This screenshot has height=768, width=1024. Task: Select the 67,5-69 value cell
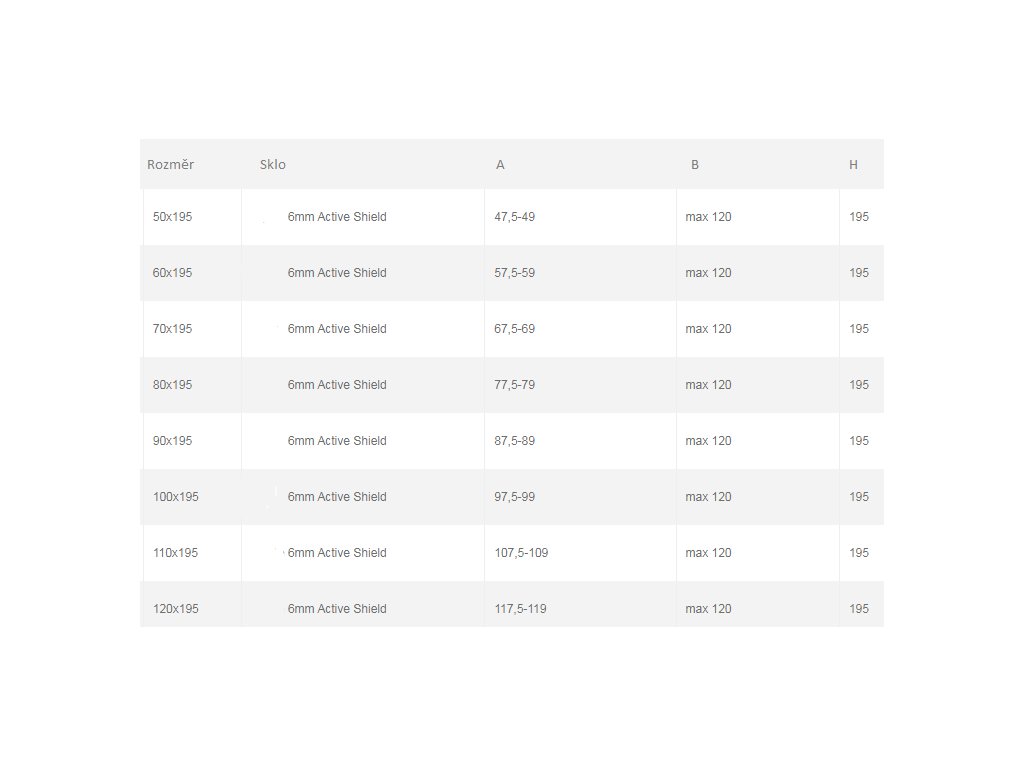[515, 329]
